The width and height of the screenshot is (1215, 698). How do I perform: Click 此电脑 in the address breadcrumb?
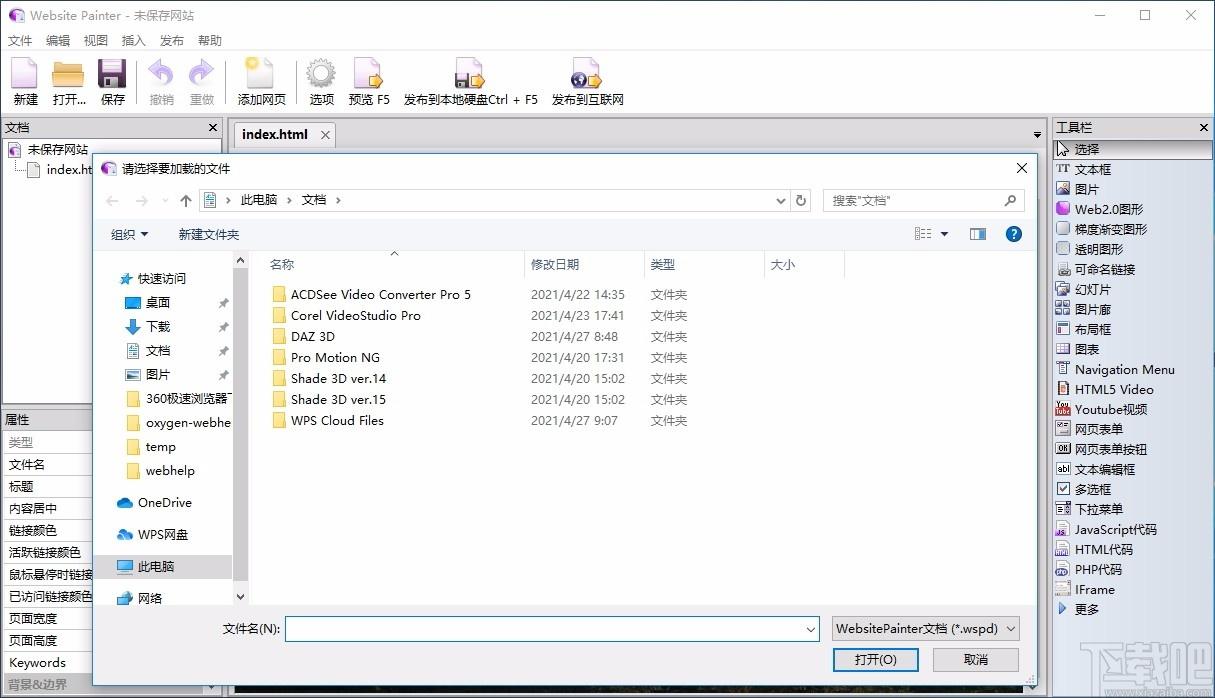coord(259,200)
